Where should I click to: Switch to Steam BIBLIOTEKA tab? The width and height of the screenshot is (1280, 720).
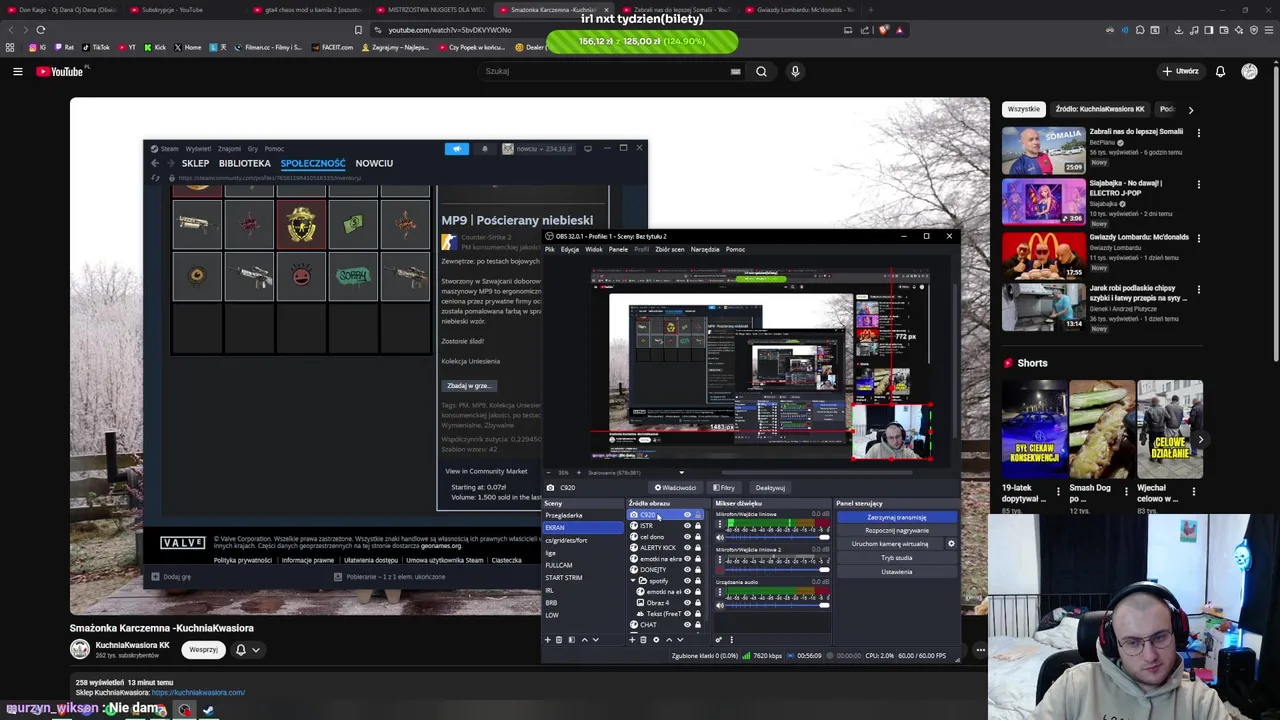(245, 163)
